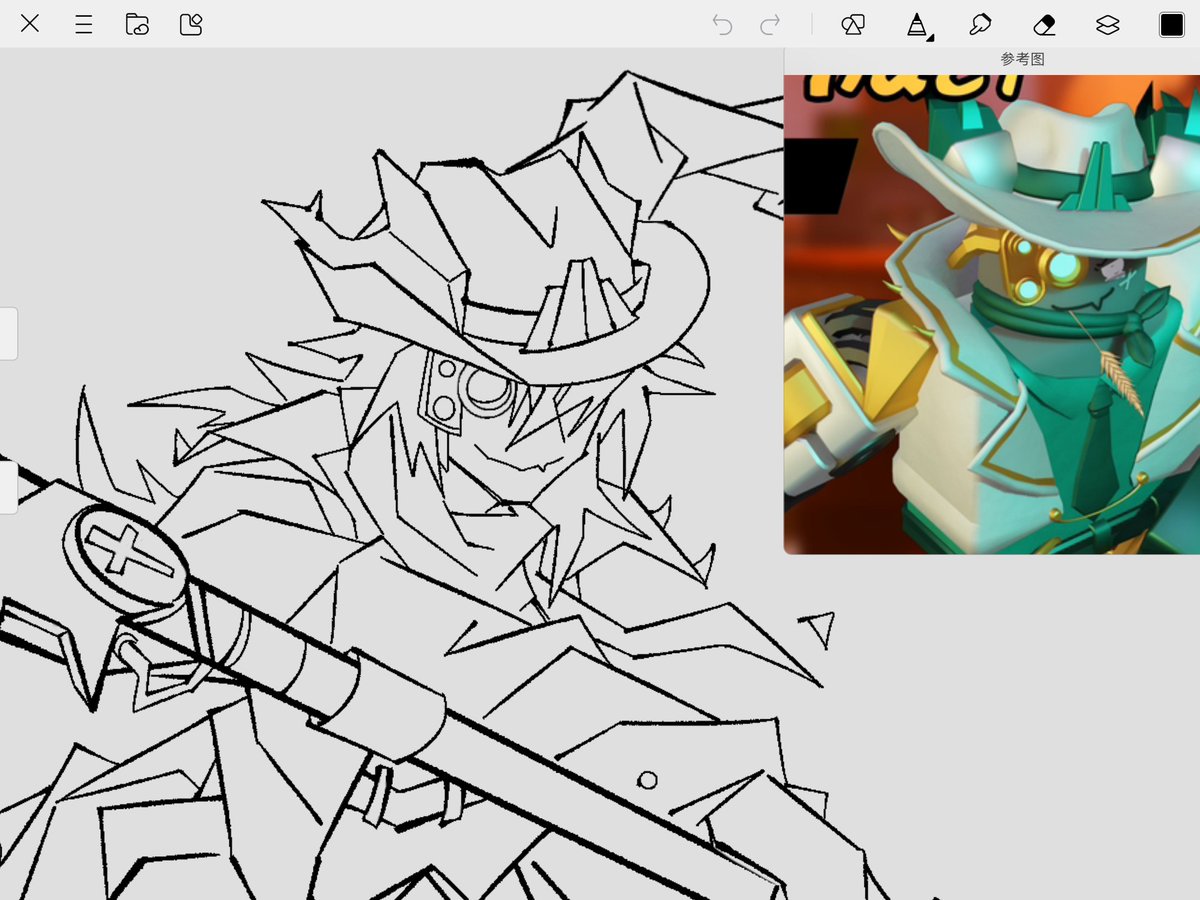This screenshot has height=900, width=1200.
Task: Click the lower left side slider handle
Action: point(8,487)
